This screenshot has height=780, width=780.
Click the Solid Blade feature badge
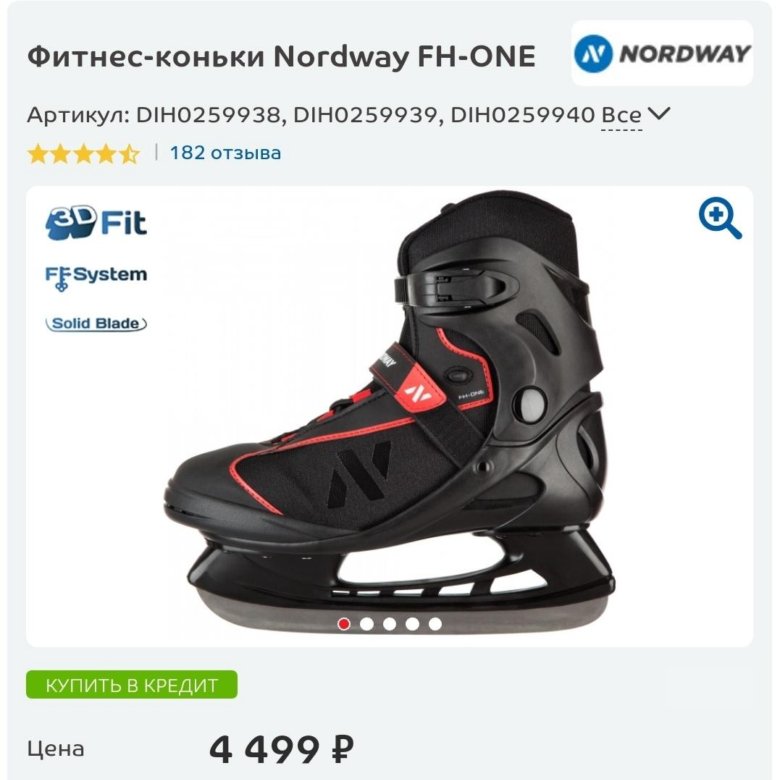coord(96,324)
